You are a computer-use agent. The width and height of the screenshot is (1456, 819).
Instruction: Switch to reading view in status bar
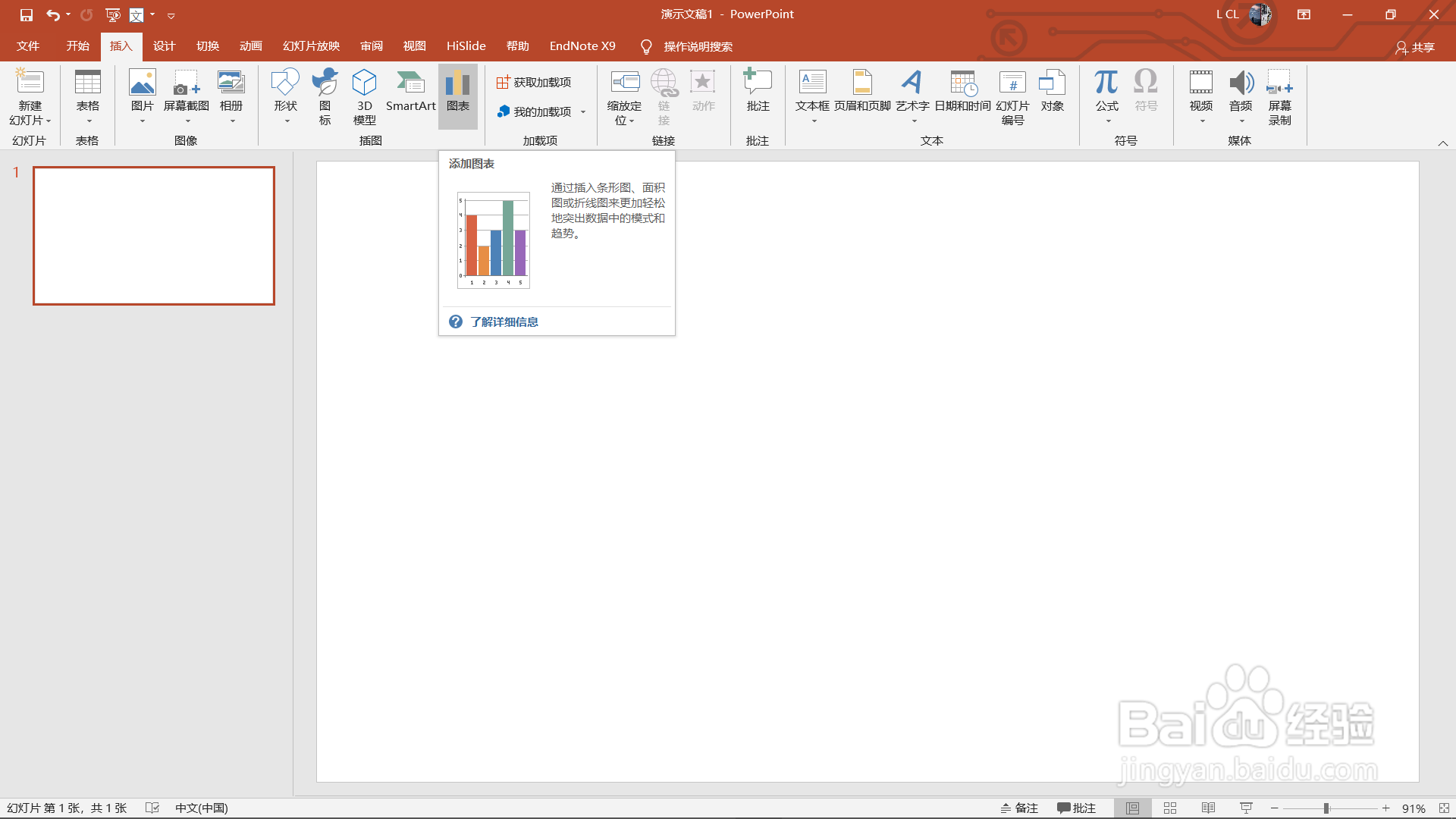[1208, 808]
